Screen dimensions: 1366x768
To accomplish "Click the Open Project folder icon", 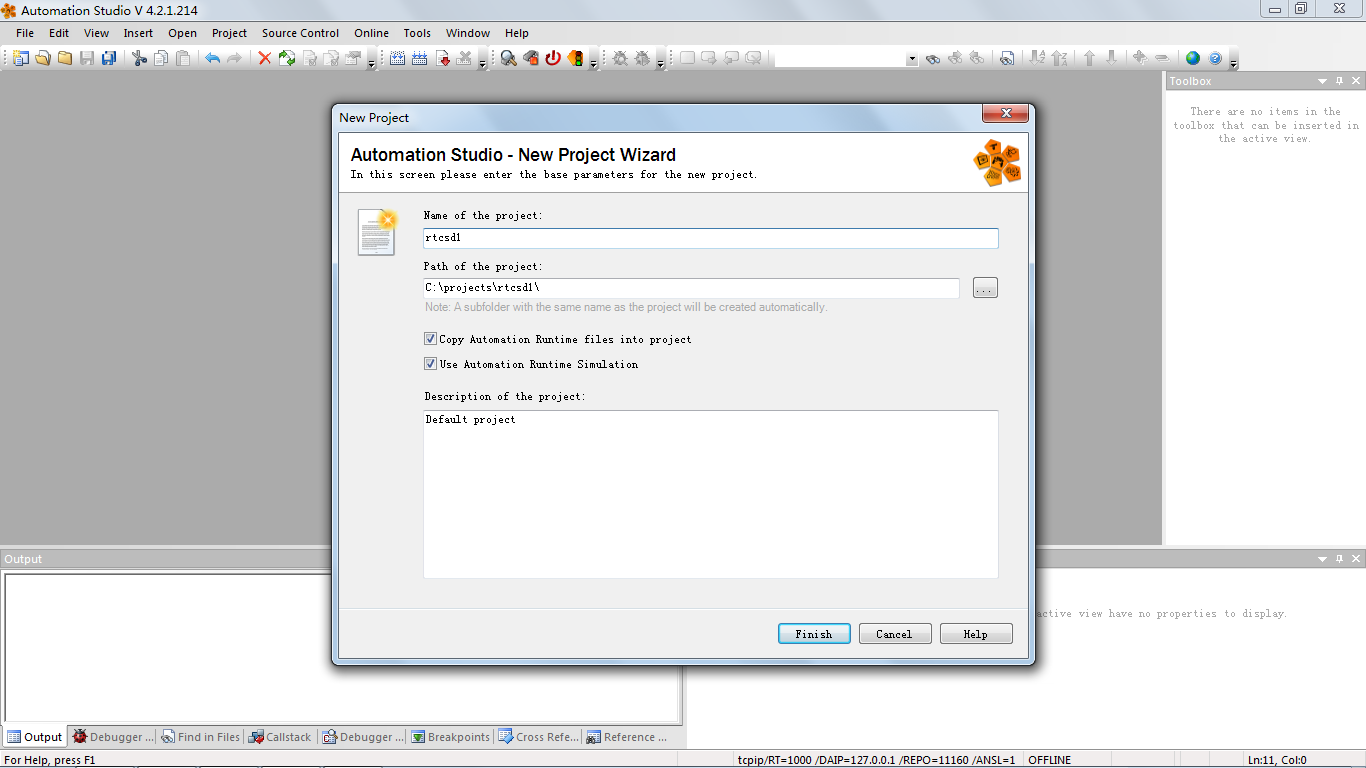I will [x=42, y=58].
